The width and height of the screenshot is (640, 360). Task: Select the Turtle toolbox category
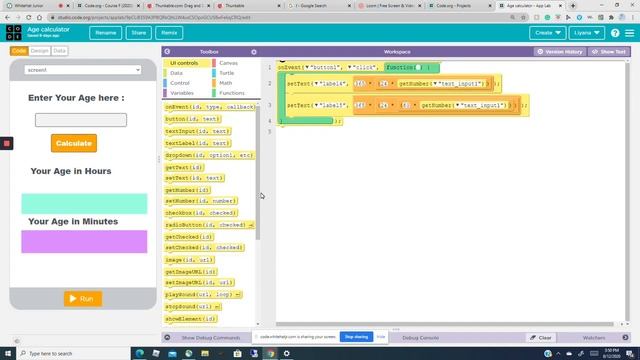point(227,73)
